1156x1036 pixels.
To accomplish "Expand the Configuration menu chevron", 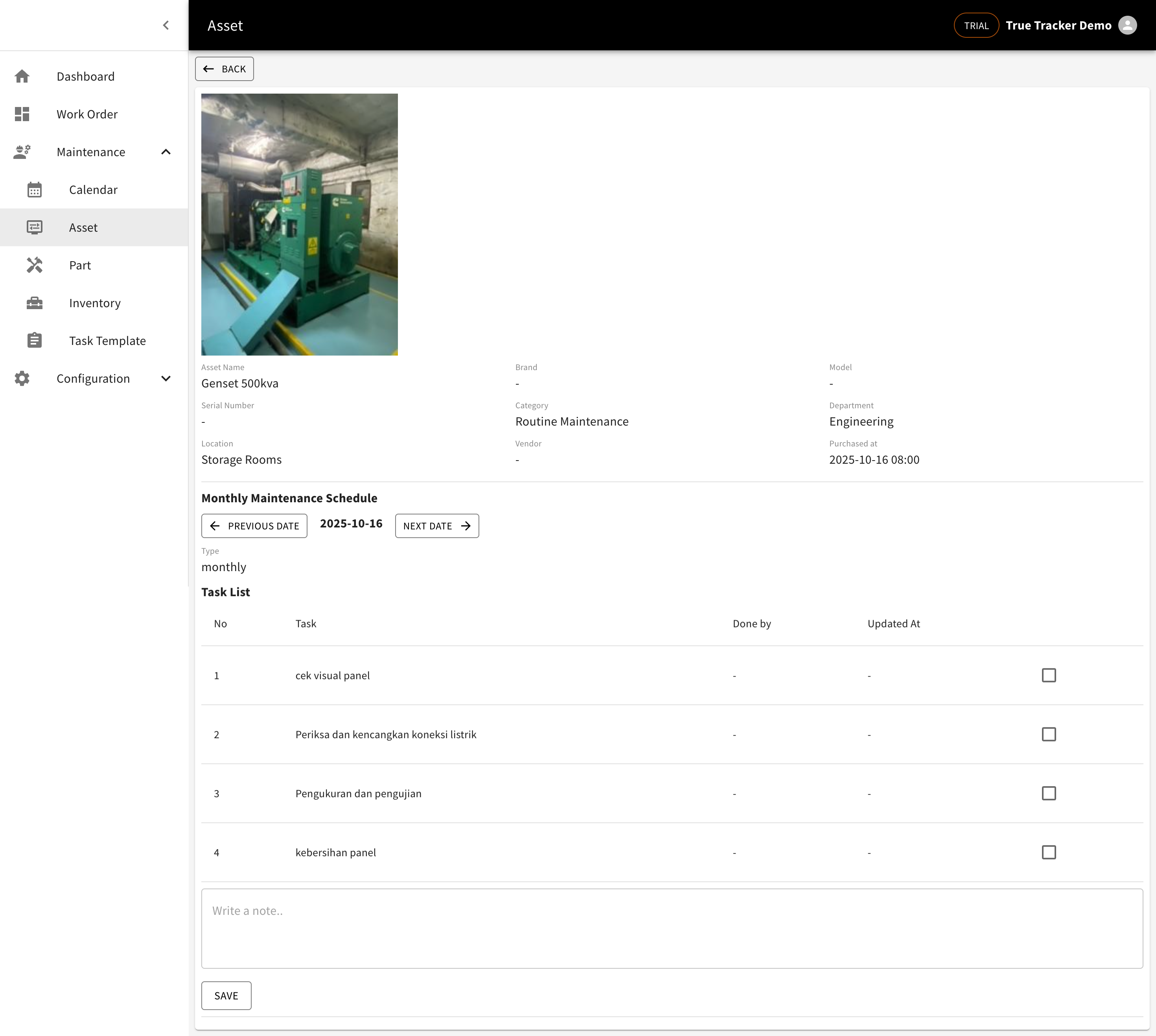I will (x=166, y=378).
